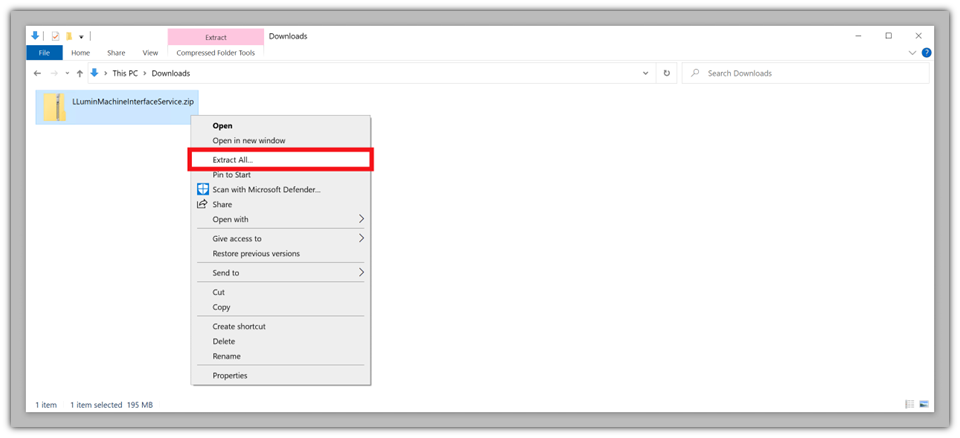Open the File ribbon tab
The image size is (960, 438).
point(44,53)
